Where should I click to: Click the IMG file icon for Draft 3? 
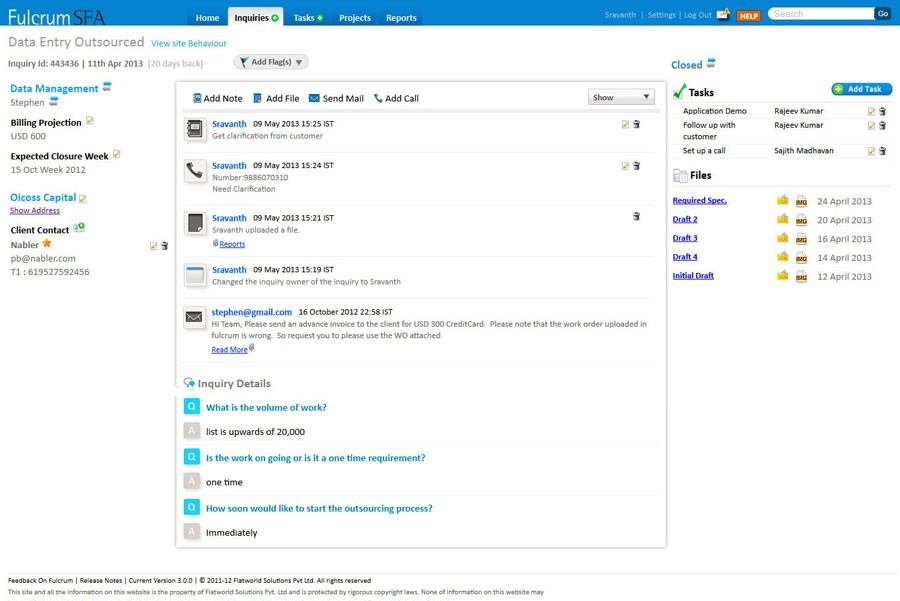pyautogui.click(x=801, y=239)
